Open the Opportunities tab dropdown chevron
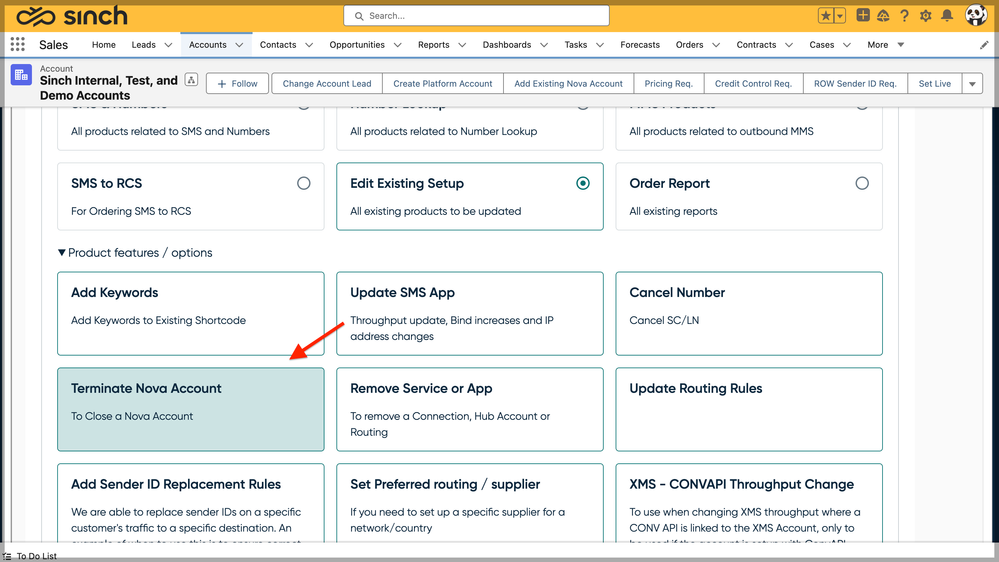The image size is (999, 562). point(398,45)
